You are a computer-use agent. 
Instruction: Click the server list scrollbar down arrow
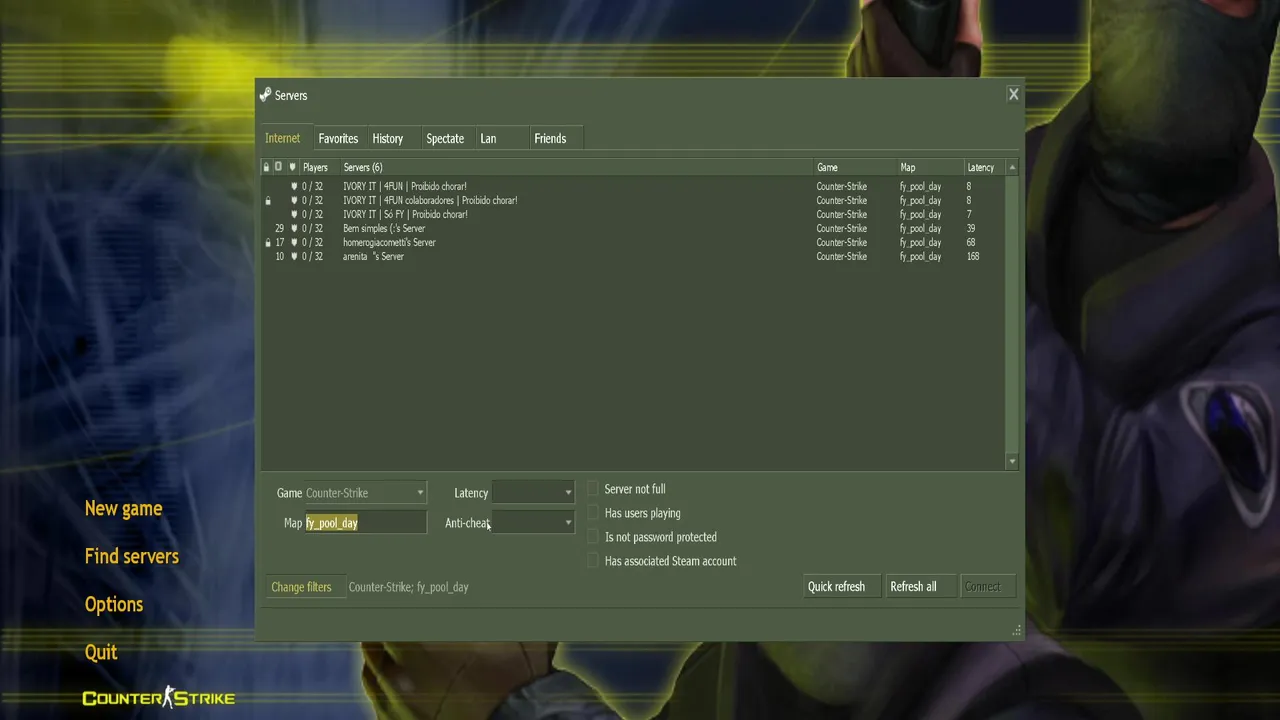(x=1012, y=461)
